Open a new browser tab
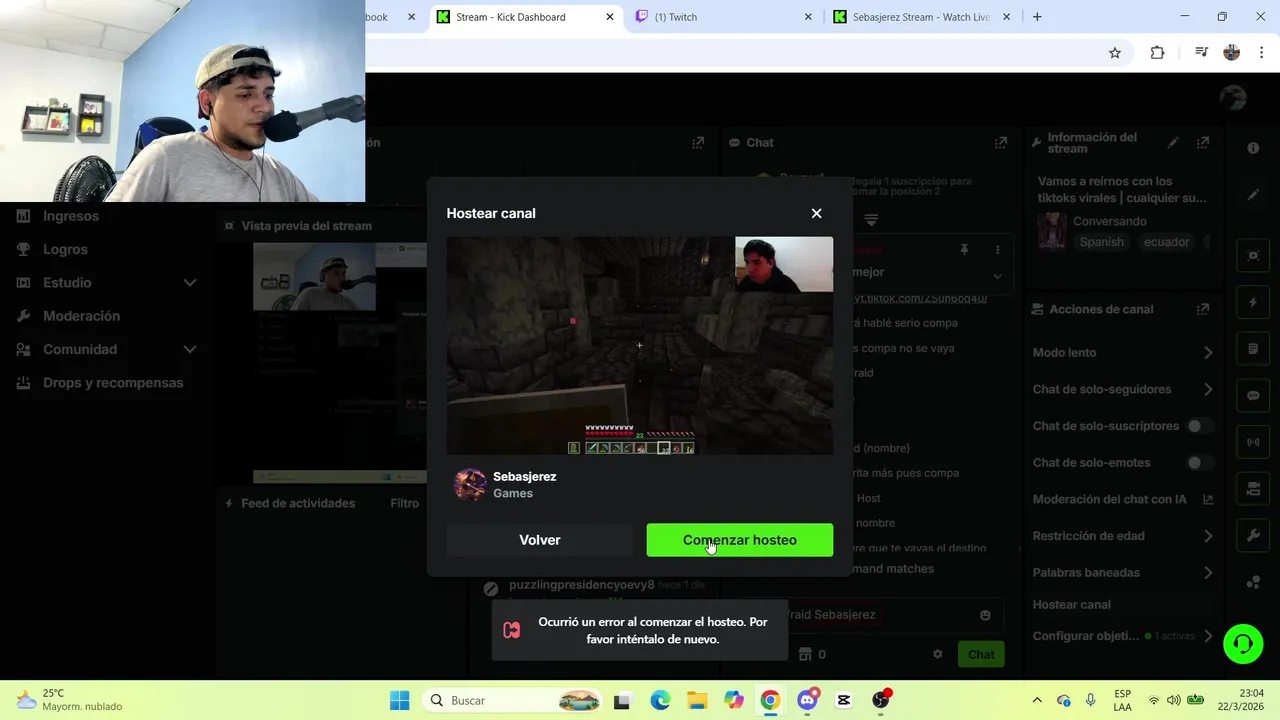Viewport: 1280px width, 720px height. [x=1037, y=17]
